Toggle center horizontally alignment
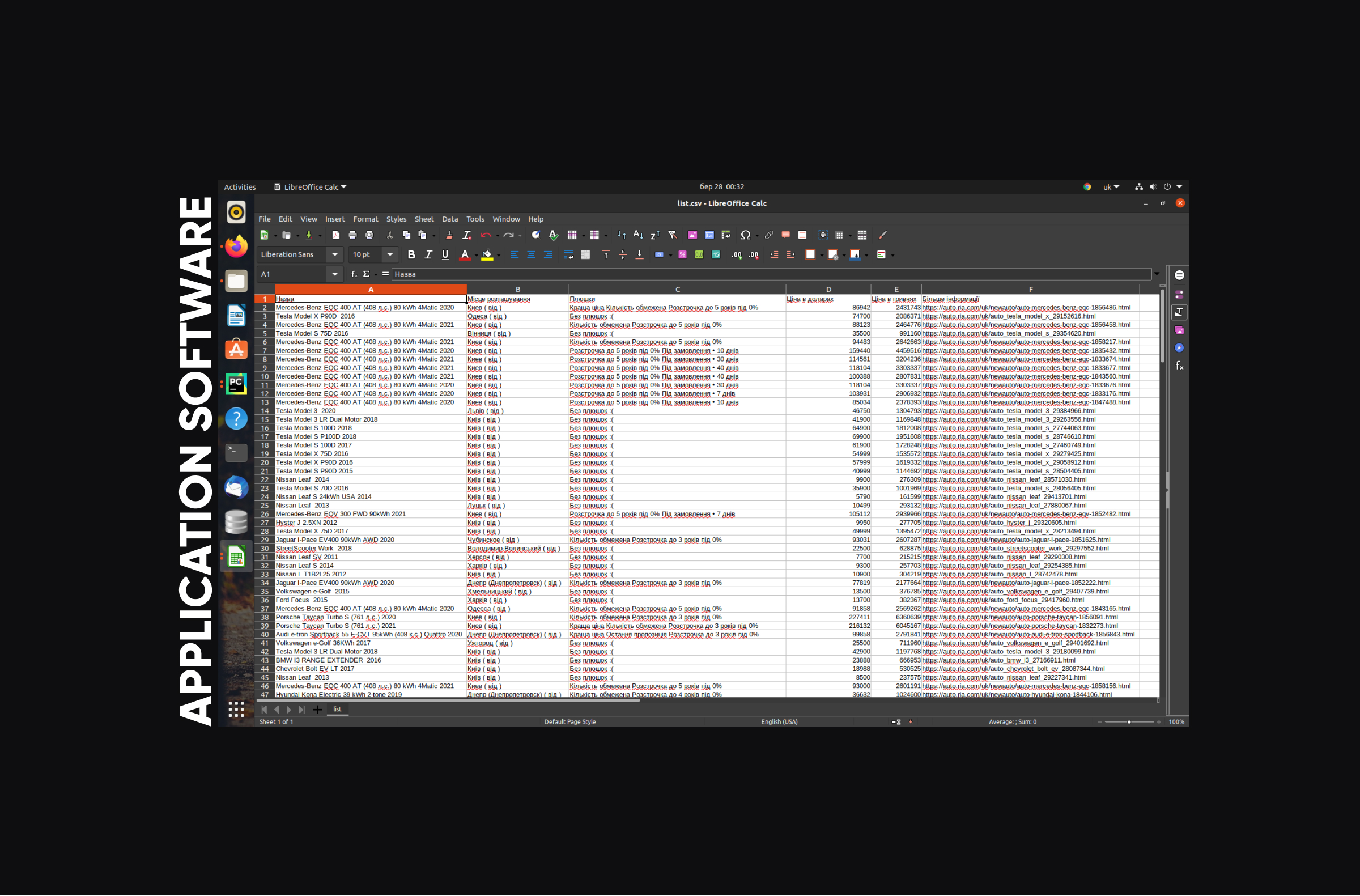This screenshot has width=1360, height=896. click(x=531, y=255)
